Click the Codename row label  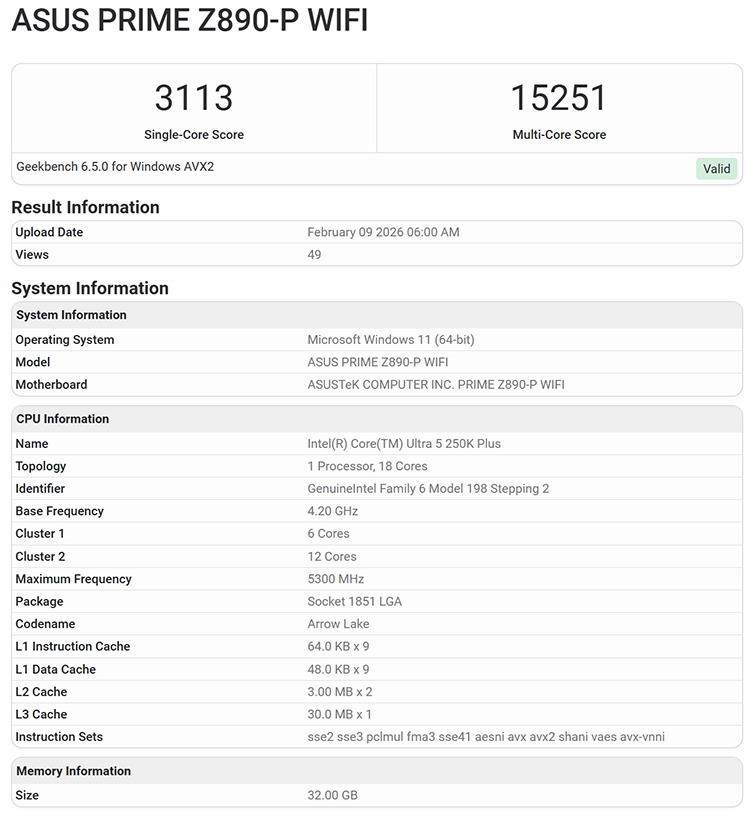point(45,624)
